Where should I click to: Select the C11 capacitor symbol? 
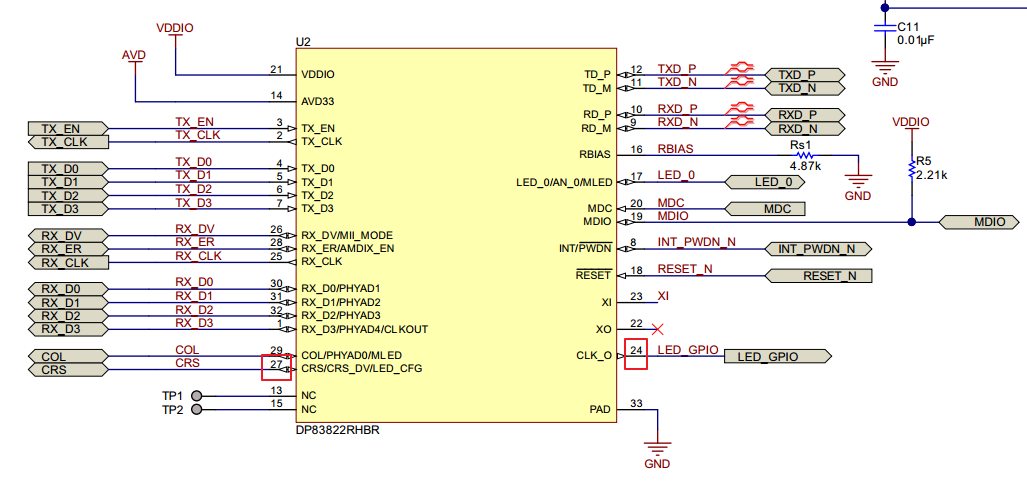[884, 28]
